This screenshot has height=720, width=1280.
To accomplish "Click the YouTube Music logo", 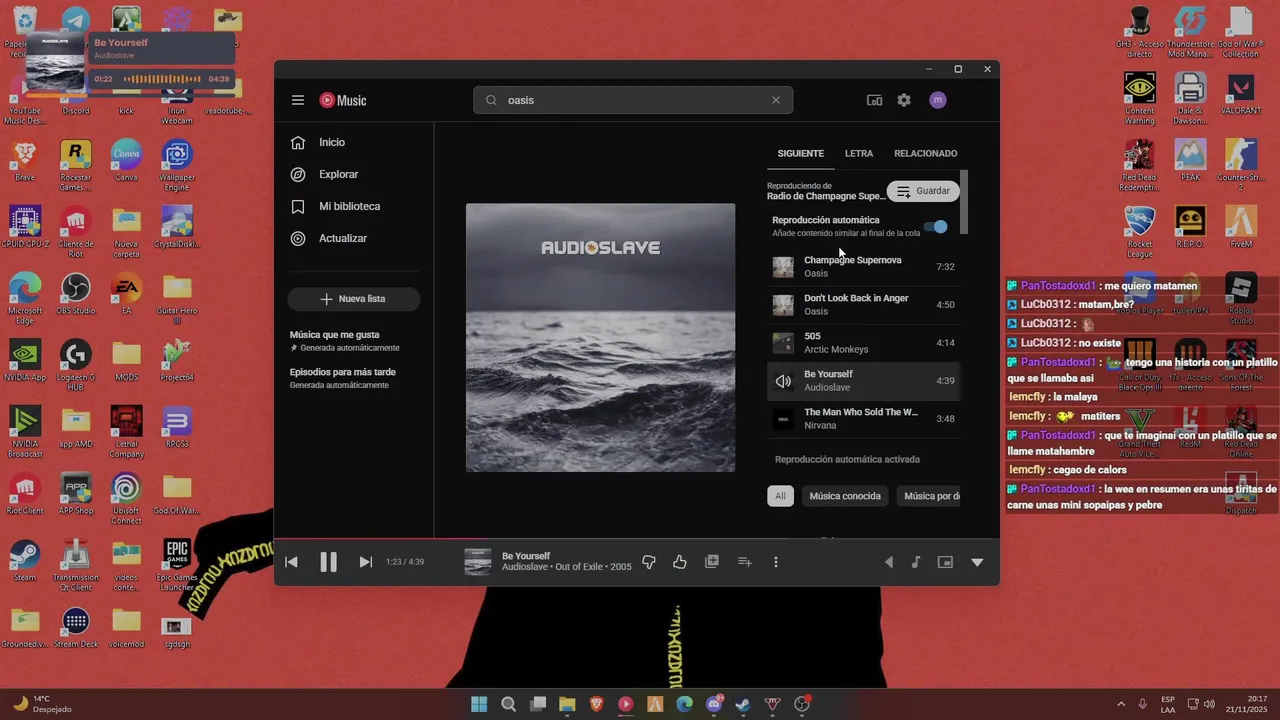I will [x=343, y=100].
